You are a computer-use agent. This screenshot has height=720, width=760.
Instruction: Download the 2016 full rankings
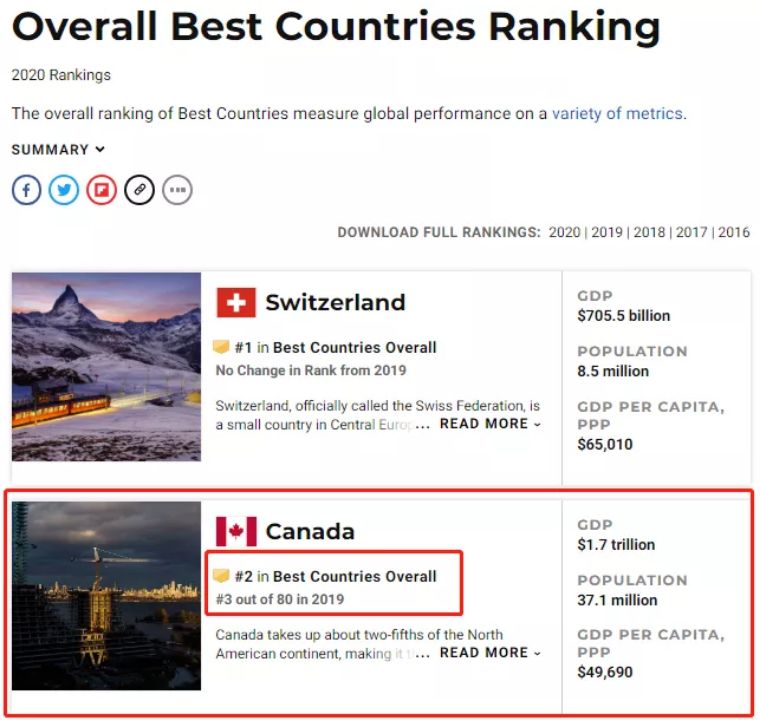tap(733, 232)
